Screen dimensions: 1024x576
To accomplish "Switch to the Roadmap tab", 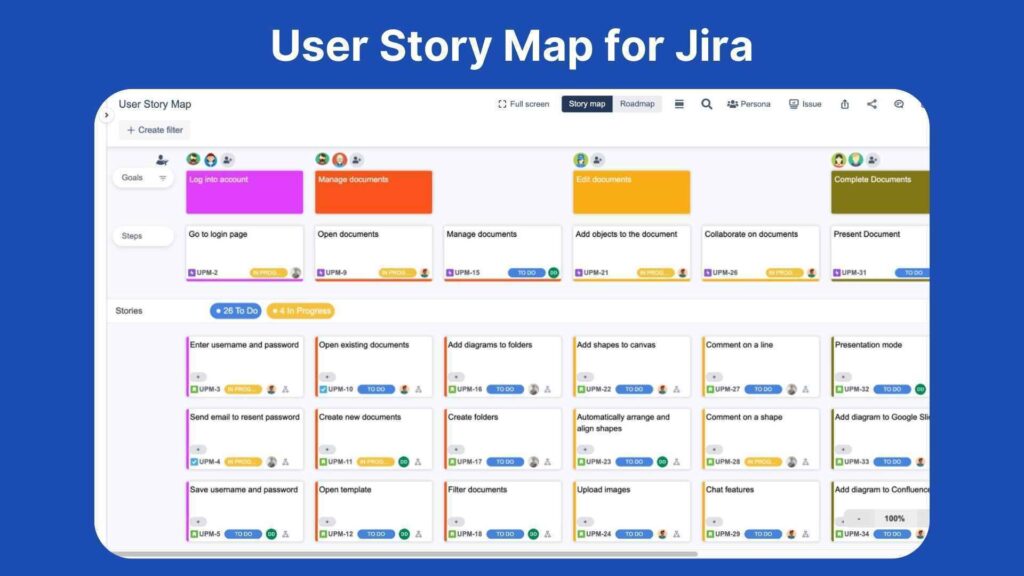I will coord(637,103).
